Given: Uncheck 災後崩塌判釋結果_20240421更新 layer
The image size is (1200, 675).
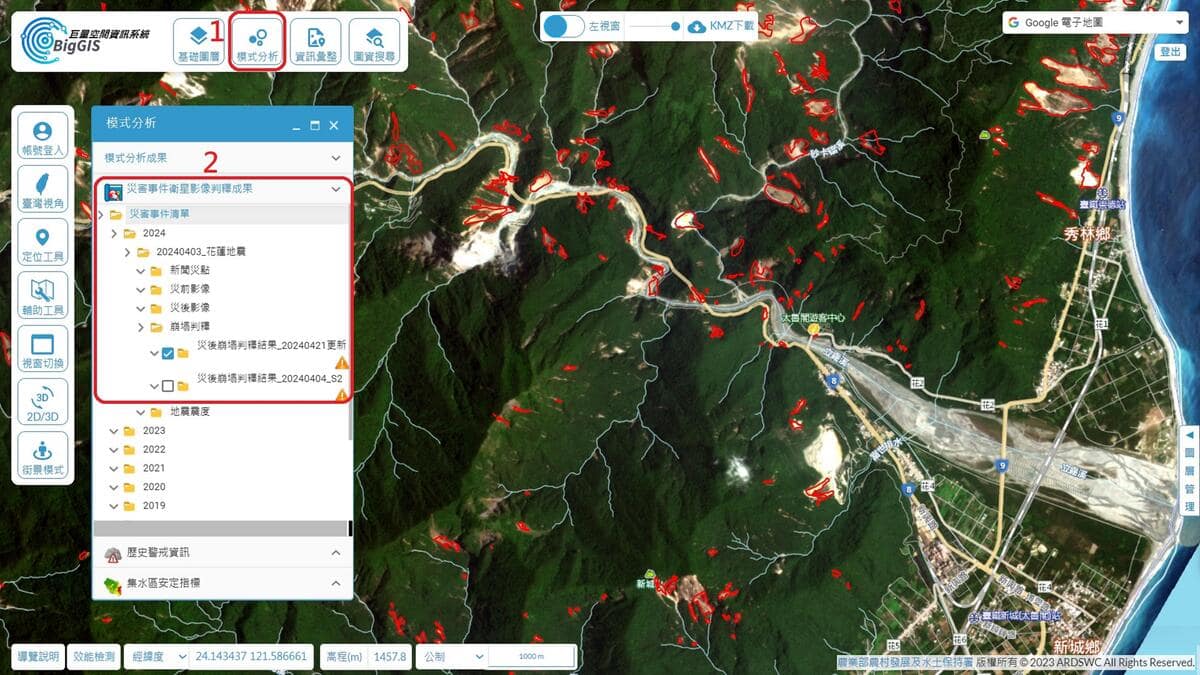Looking at the screenshot, I should (x=167, y=353).
